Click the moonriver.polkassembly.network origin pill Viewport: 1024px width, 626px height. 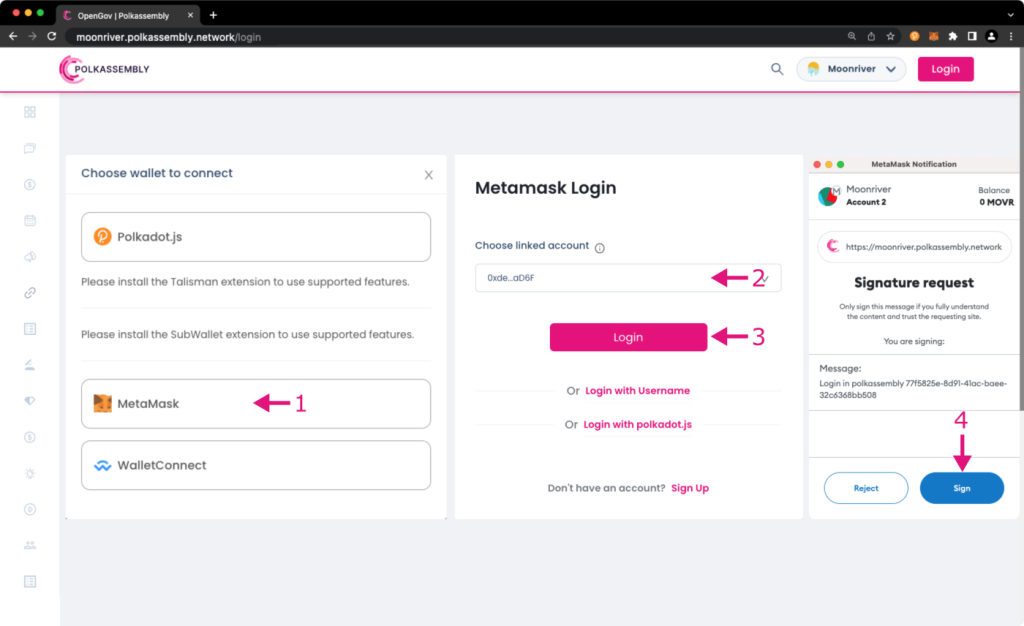tap(914, 247)
